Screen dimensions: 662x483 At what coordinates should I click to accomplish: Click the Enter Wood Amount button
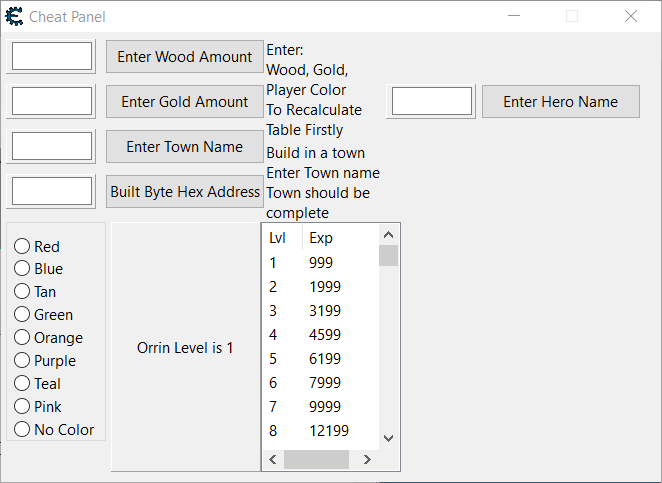(x=184, y=57)
